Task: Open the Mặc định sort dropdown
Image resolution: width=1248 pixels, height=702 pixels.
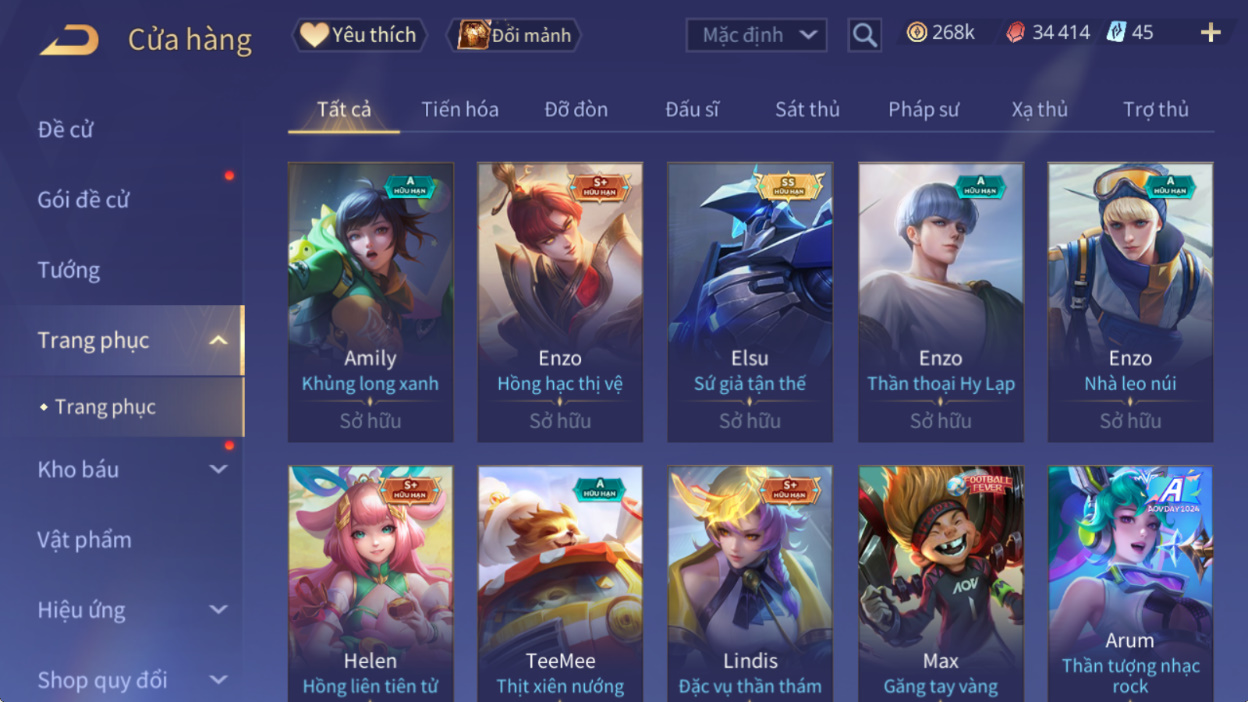Action: coord(756,35)
